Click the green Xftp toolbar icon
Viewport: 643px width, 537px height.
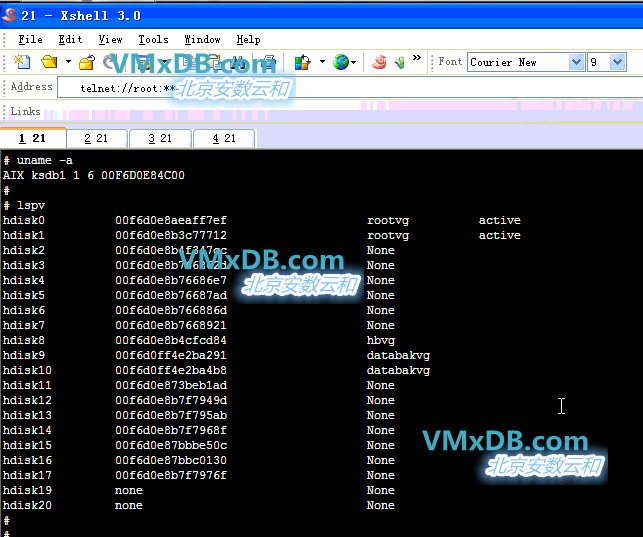click(x=399, y=62)
